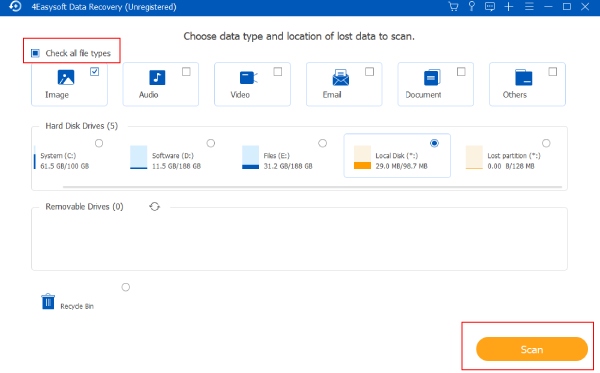Click the '61.5 GB/100 GB' size text
The width and height of the screenshot is (600, 373).
(65, 166)
